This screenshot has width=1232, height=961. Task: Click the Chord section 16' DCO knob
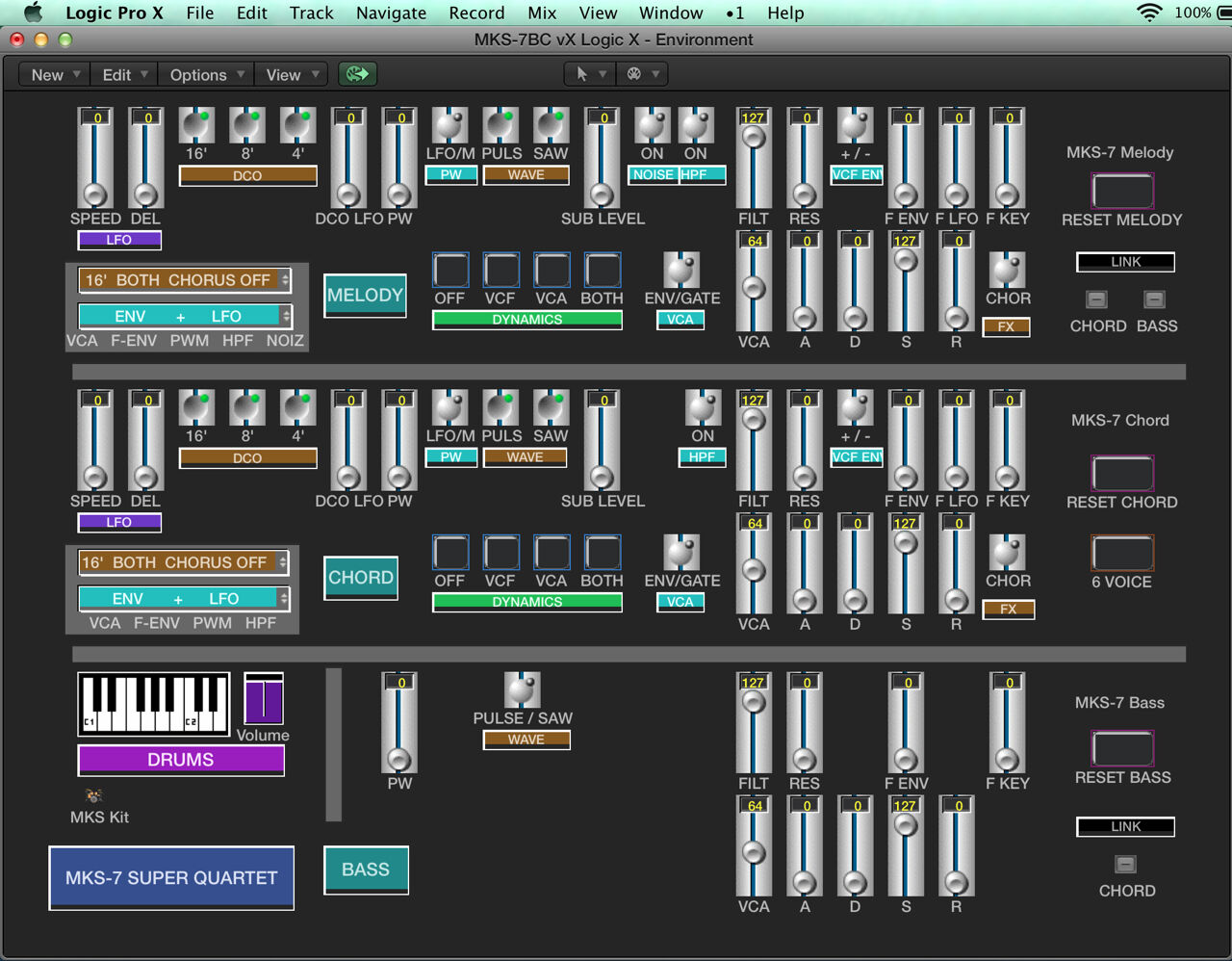(x=196, y=408)
